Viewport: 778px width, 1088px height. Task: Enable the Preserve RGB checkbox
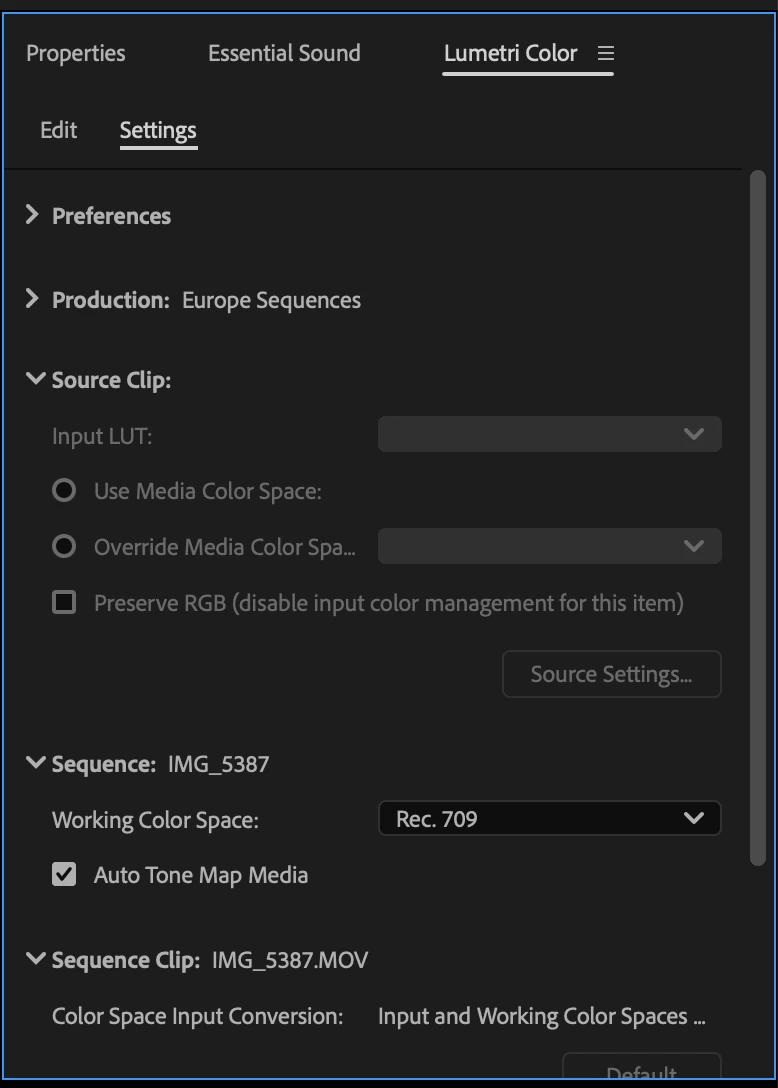64,603
